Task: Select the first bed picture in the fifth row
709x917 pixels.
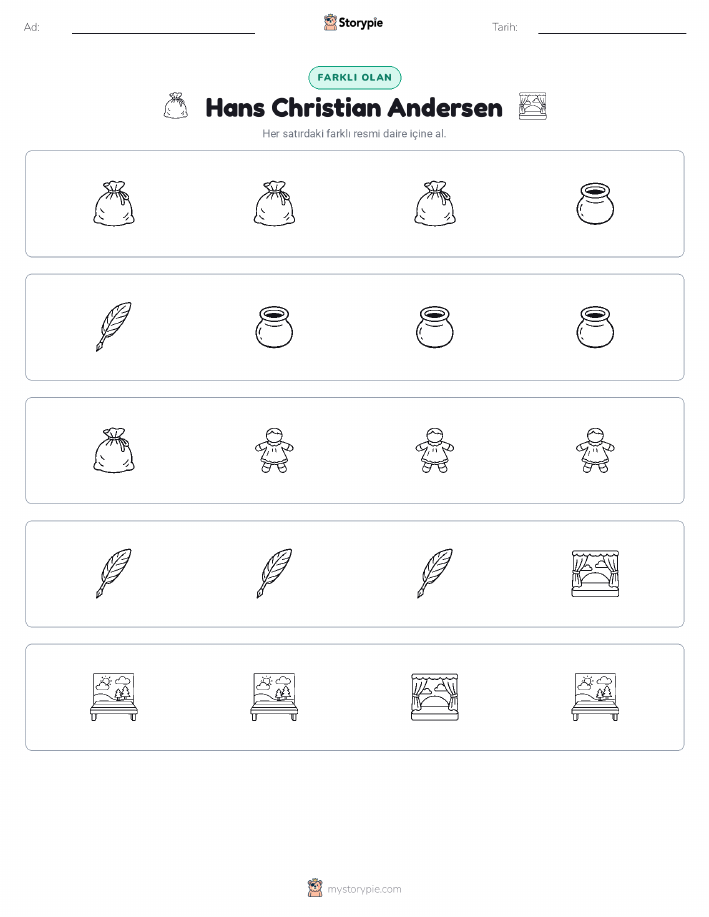Action: [x=114, y=697]
